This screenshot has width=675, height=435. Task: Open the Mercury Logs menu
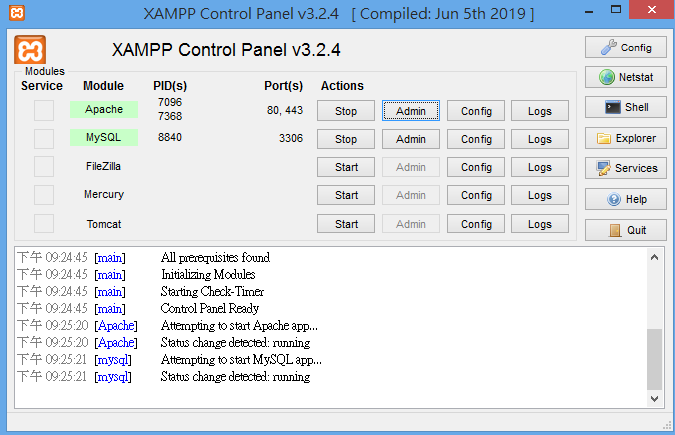pyautogui.click(x=540, y=195)
